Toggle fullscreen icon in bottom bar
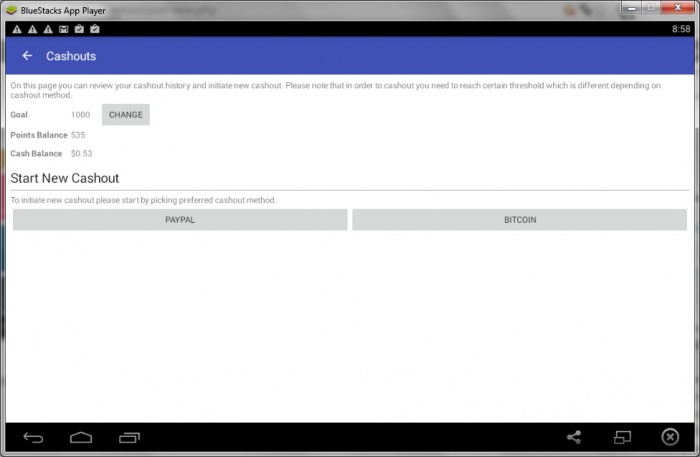The width and height of the screenshot is (700, 457). tap(622, 437)
